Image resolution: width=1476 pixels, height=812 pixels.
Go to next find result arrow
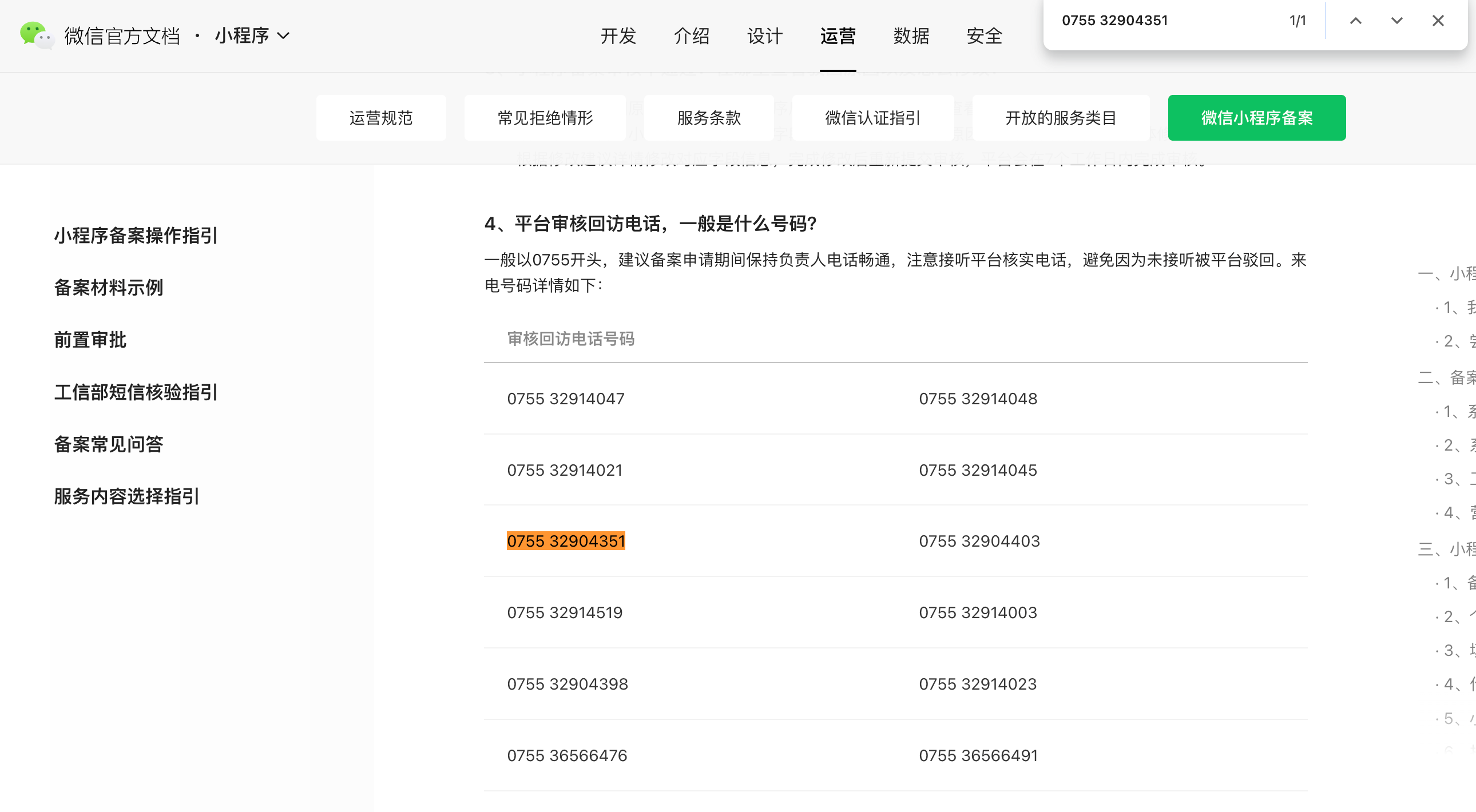[1396, 21]
